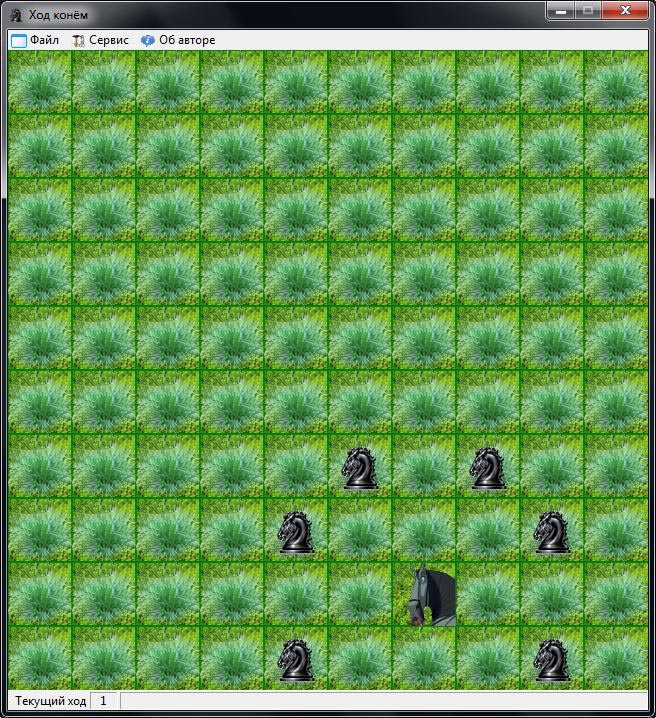656x718 pixels.
Task: Open the Файл menu
Action: pos(35,40)
